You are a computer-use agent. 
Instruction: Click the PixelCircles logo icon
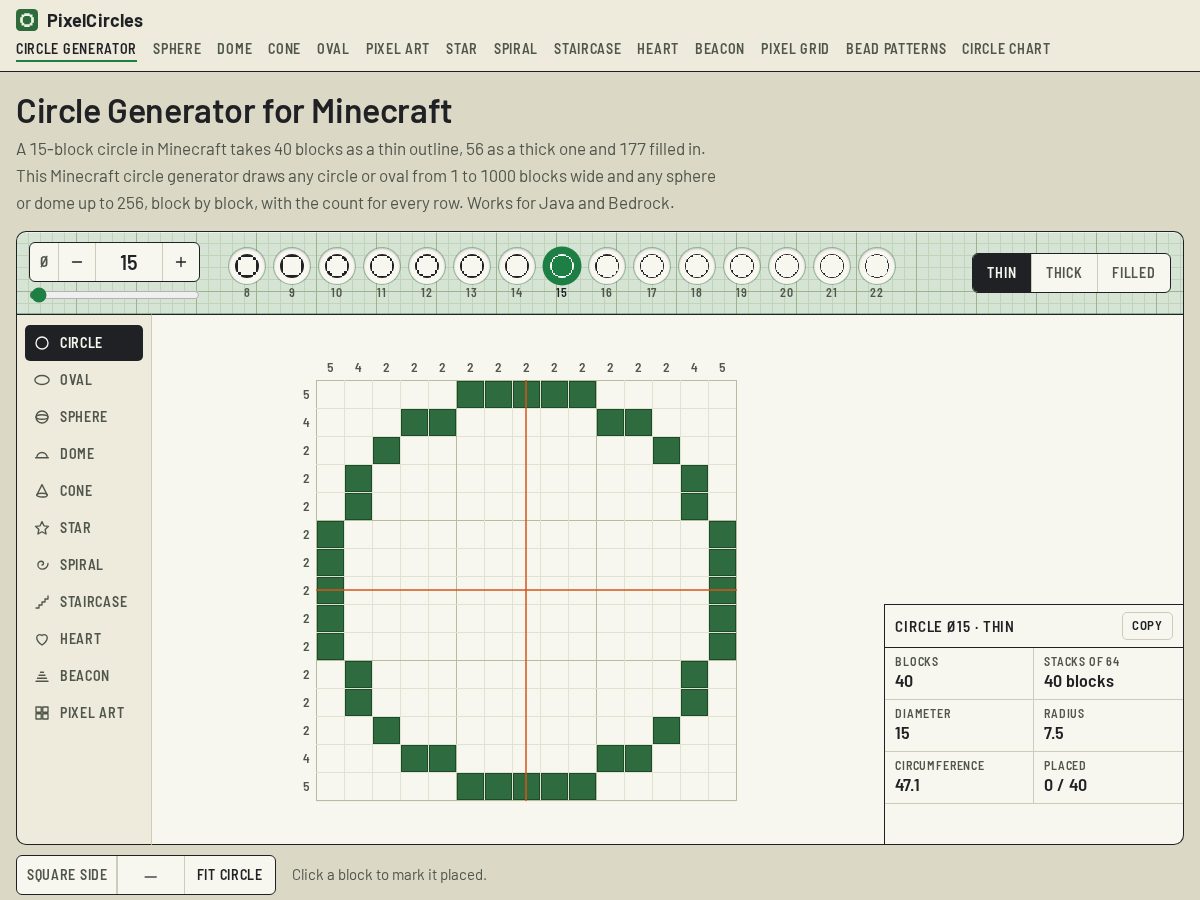[27, 20]
